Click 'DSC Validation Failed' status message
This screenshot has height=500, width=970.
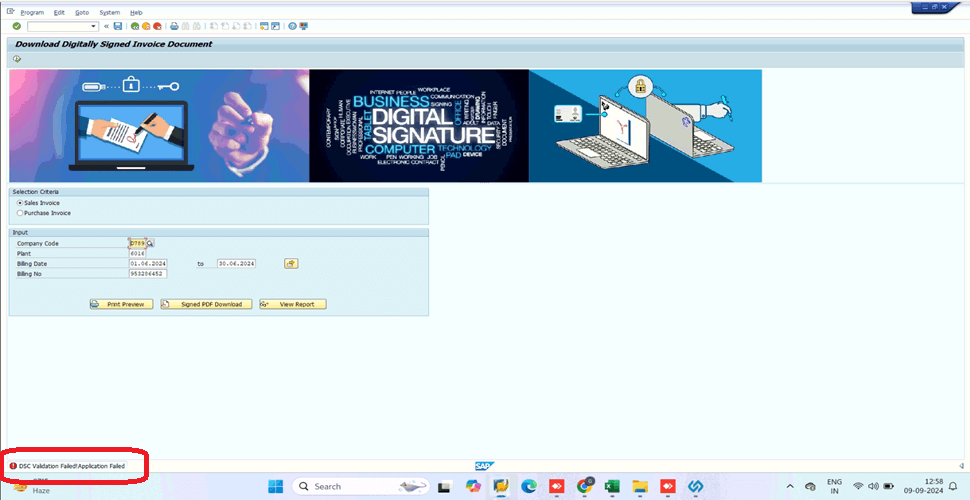(x=72, y=466)
